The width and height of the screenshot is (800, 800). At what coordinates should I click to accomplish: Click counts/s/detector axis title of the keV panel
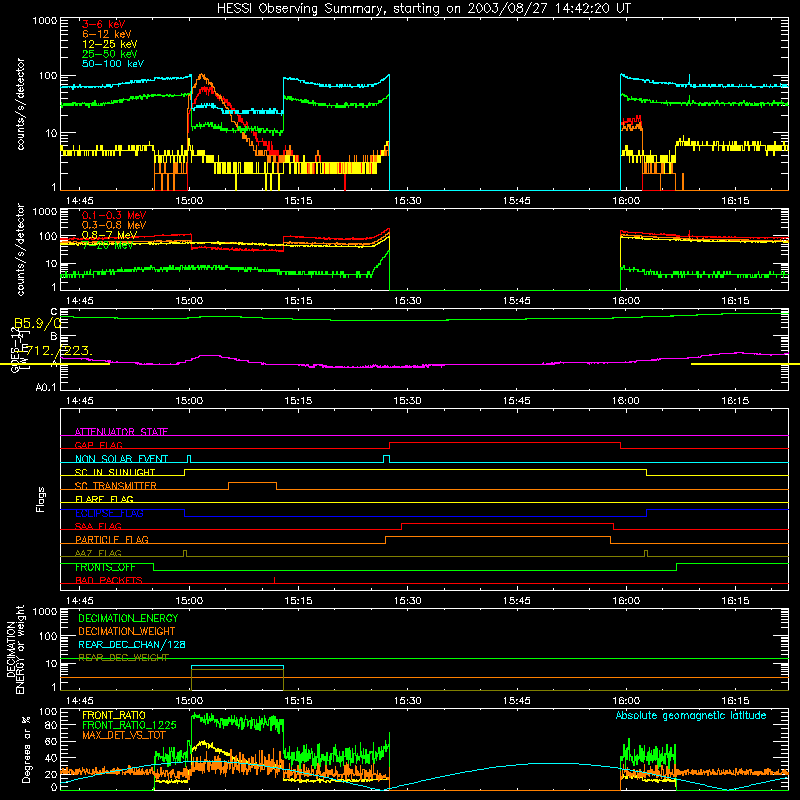point(21,104)
